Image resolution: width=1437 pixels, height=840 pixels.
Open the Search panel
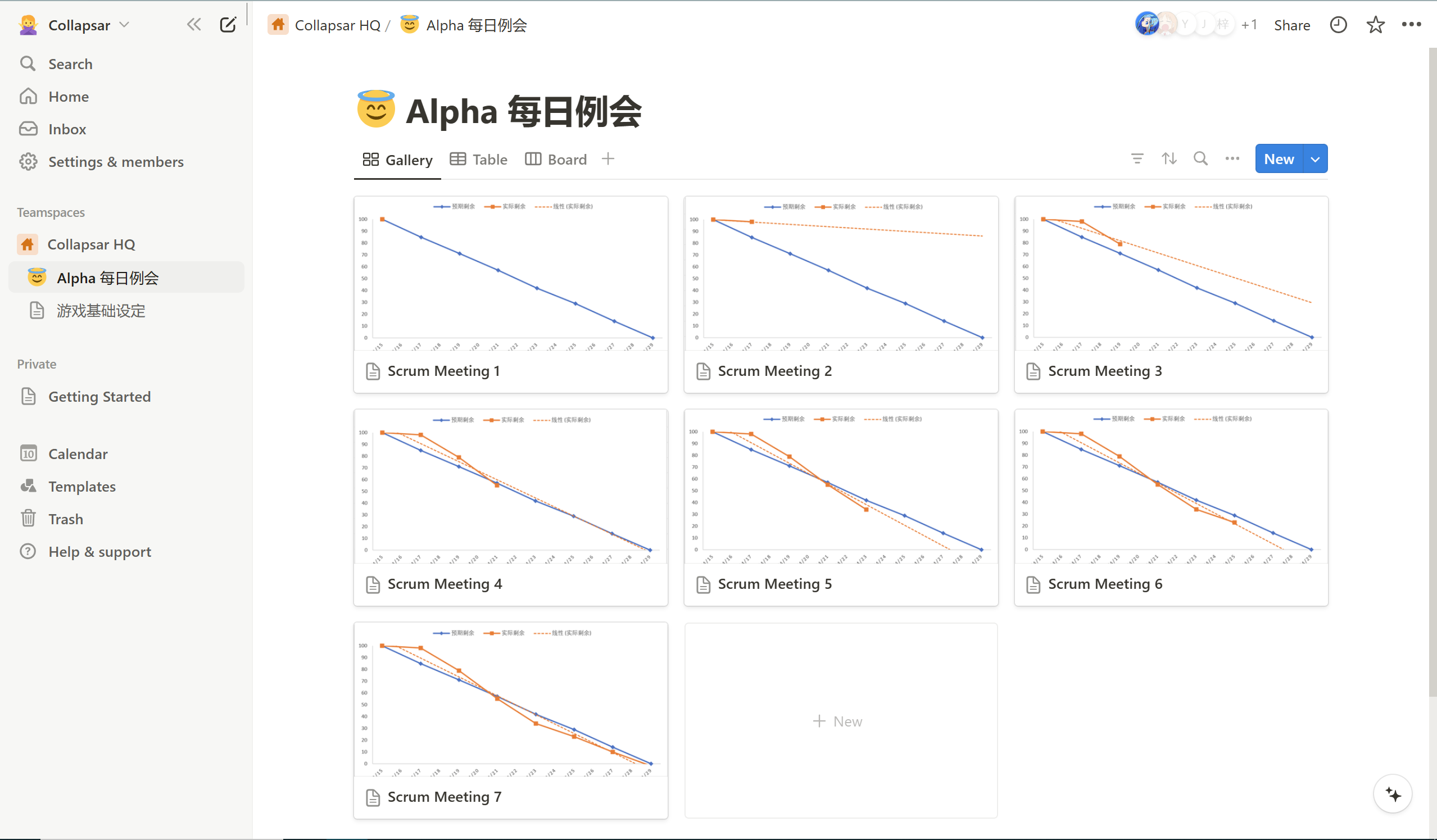(71, 63)
